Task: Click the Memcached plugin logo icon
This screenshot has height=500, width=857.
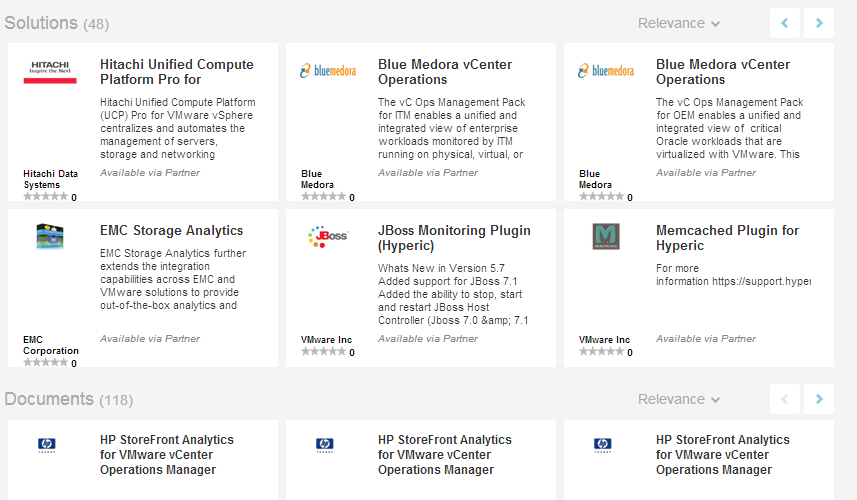Action: [x=605, y=237]
